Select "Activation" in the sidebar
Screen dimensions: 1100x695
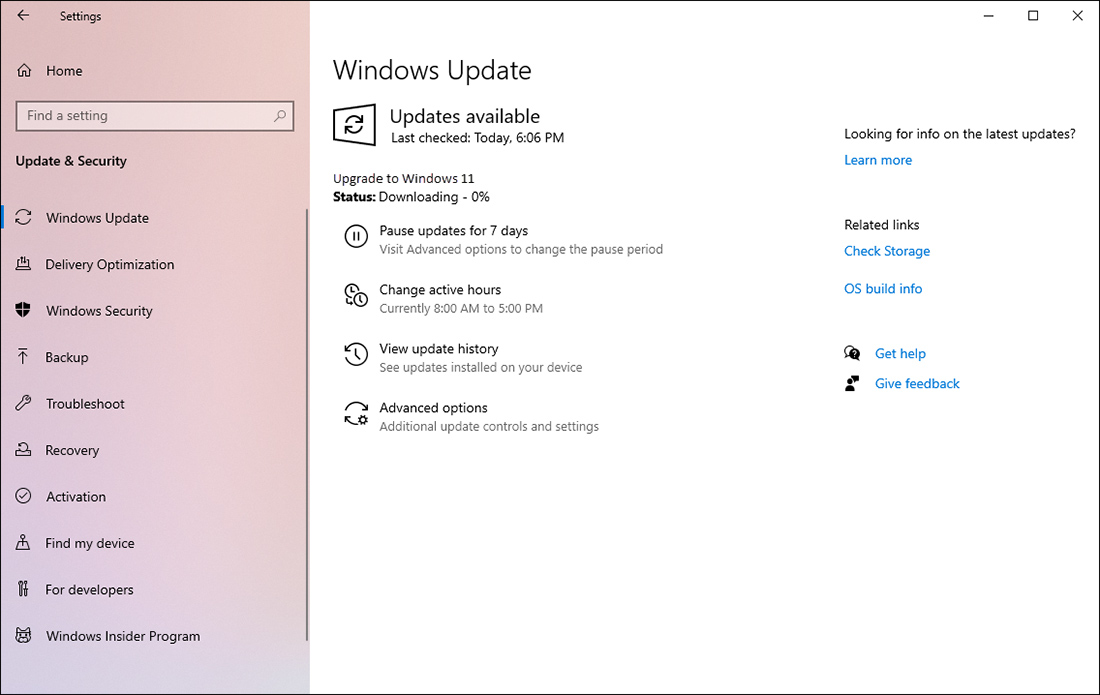coord(75,496)
